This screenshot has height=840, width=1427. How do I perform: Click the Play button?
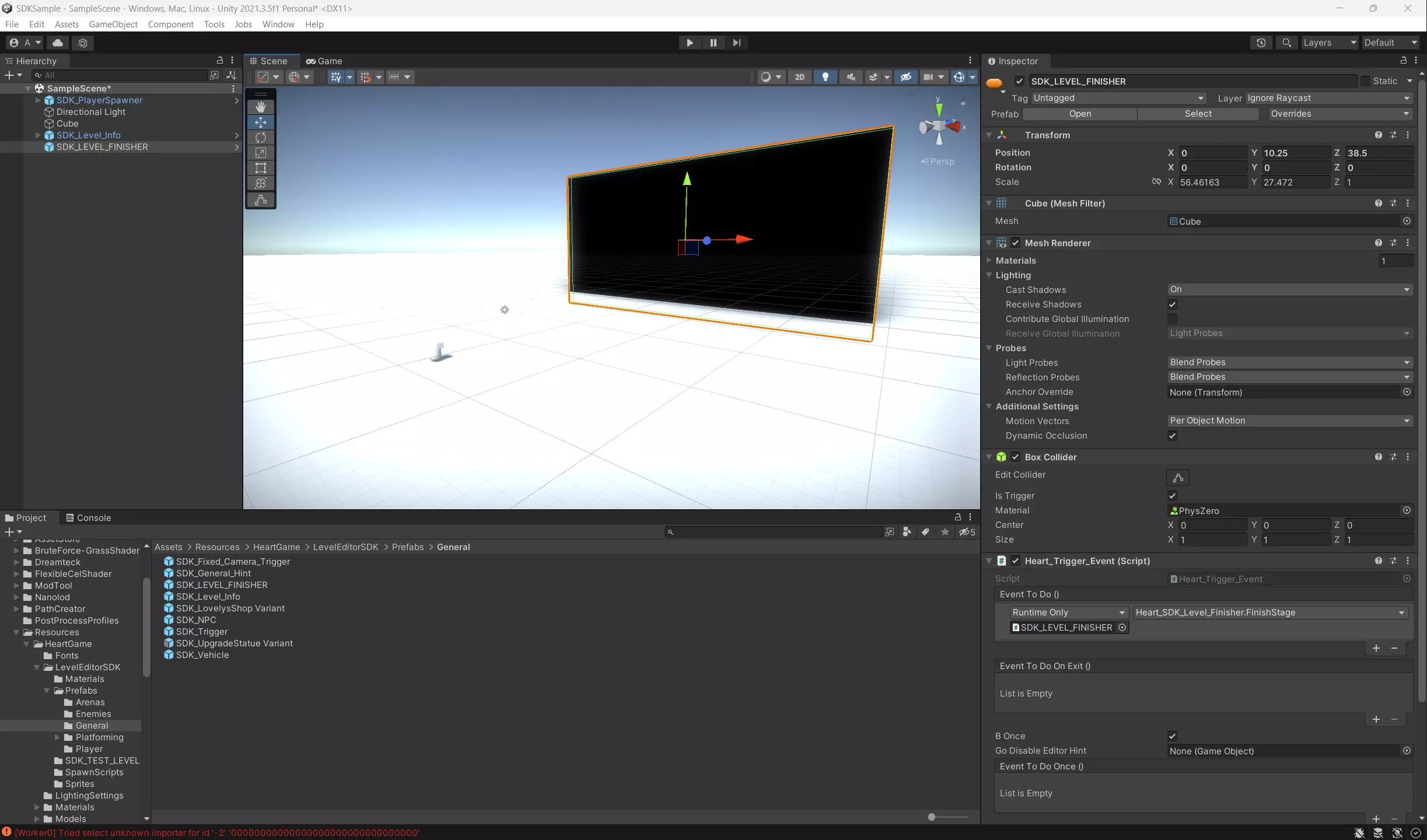click(690, 43)
